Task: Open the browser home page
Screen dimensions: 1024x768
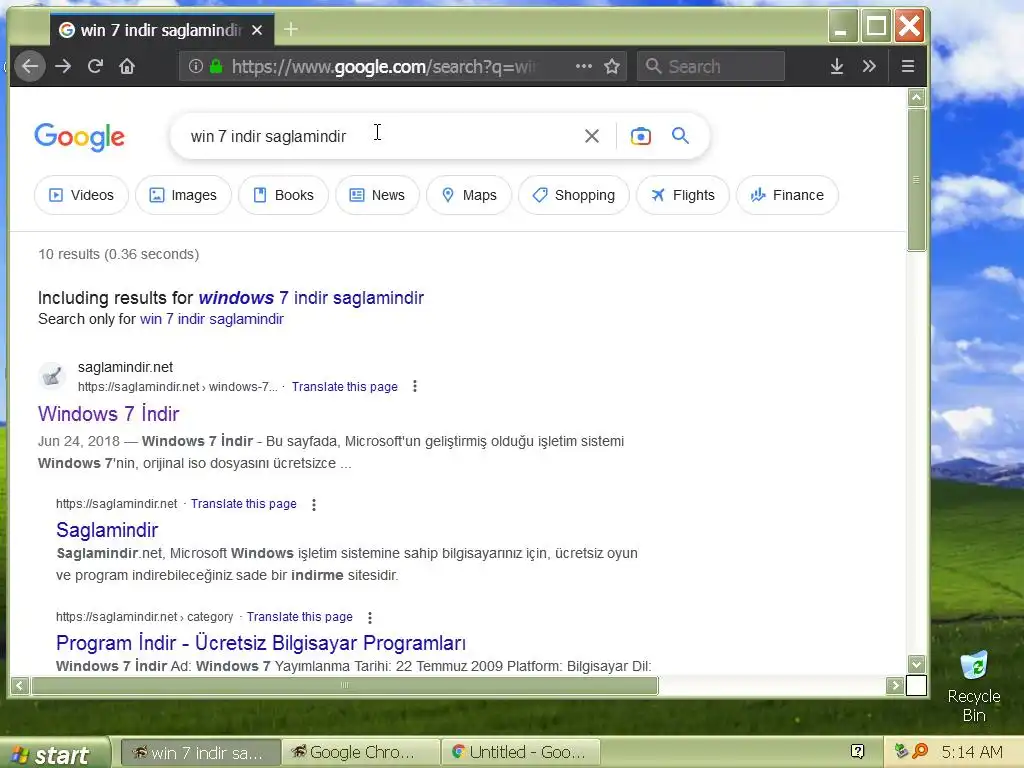Action: click(127, 66)
